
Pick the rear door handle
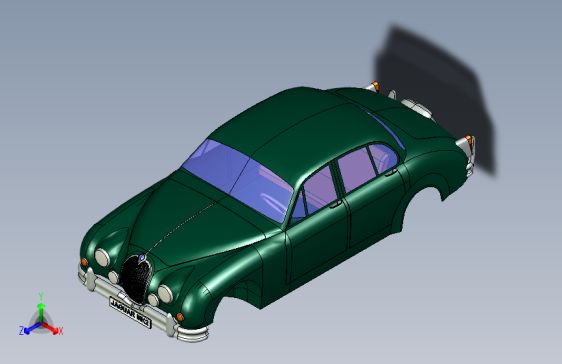[x=391, y=172]
